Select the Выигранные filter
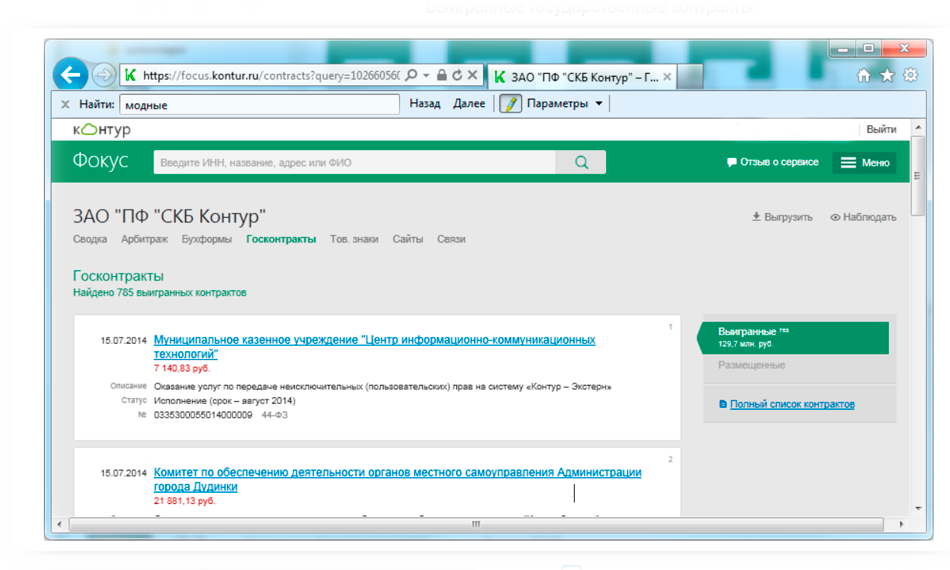The width and height of the screenshot is (950, 570). coord(794,337)
